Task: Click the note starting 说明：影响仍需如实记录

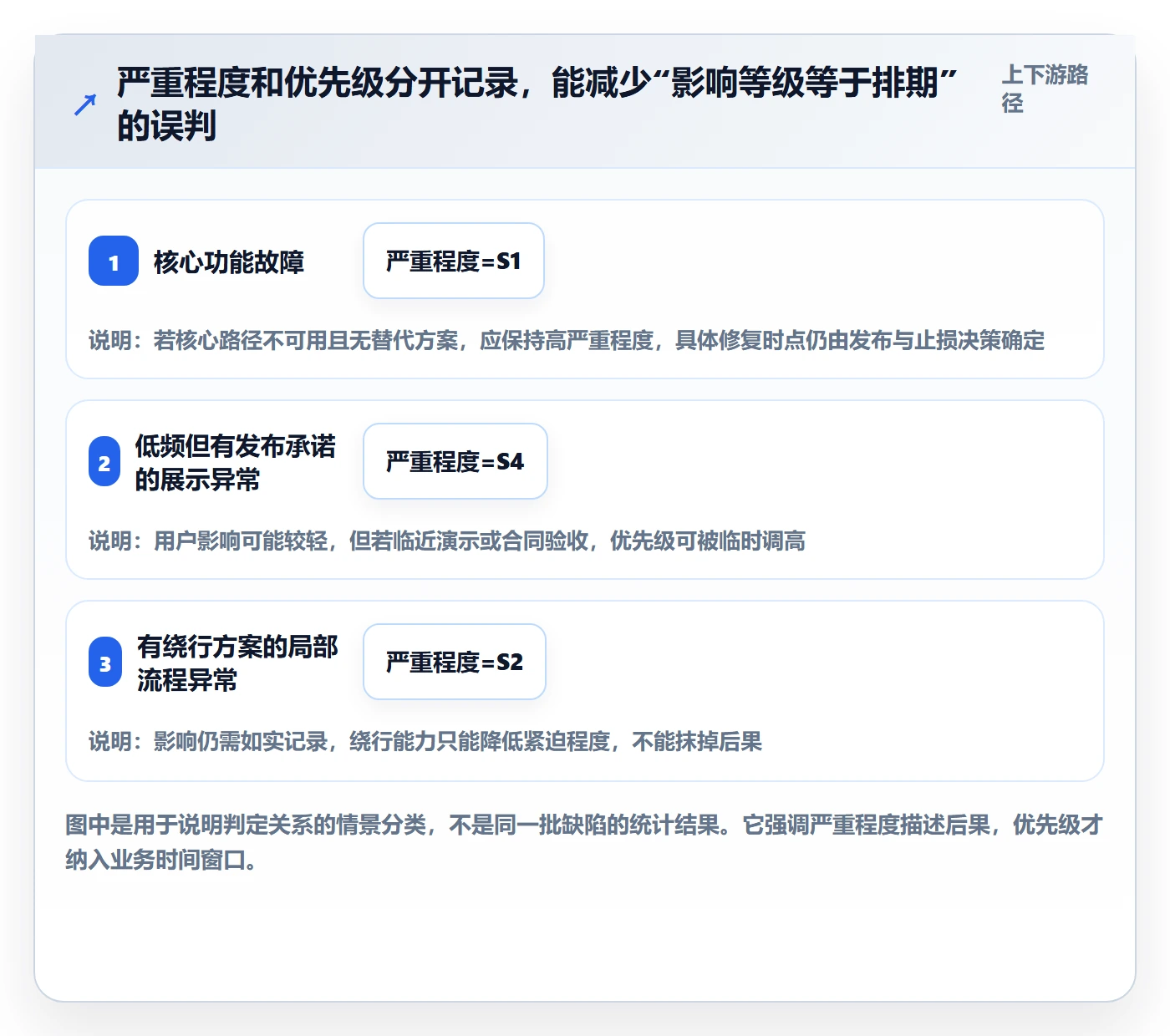Action: 425,742
